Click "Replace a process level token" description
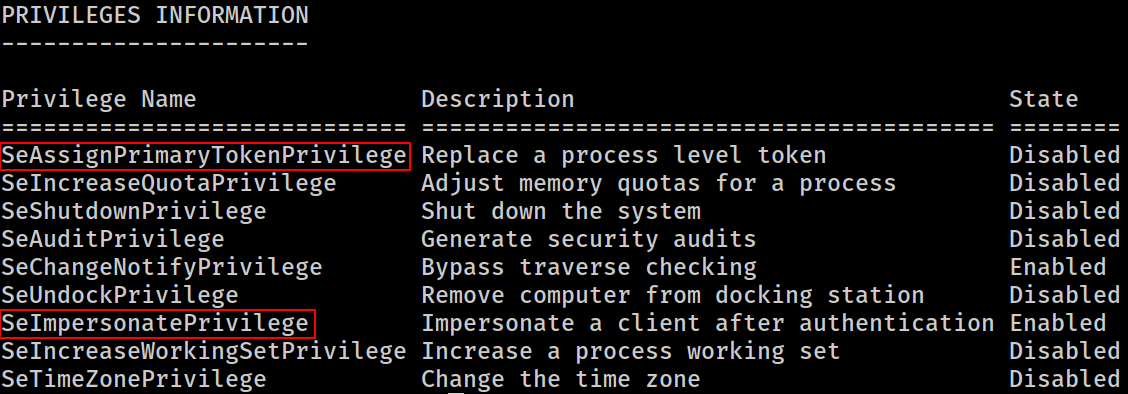The height and width of the screenshot is (394, 1128). [624, 155]
